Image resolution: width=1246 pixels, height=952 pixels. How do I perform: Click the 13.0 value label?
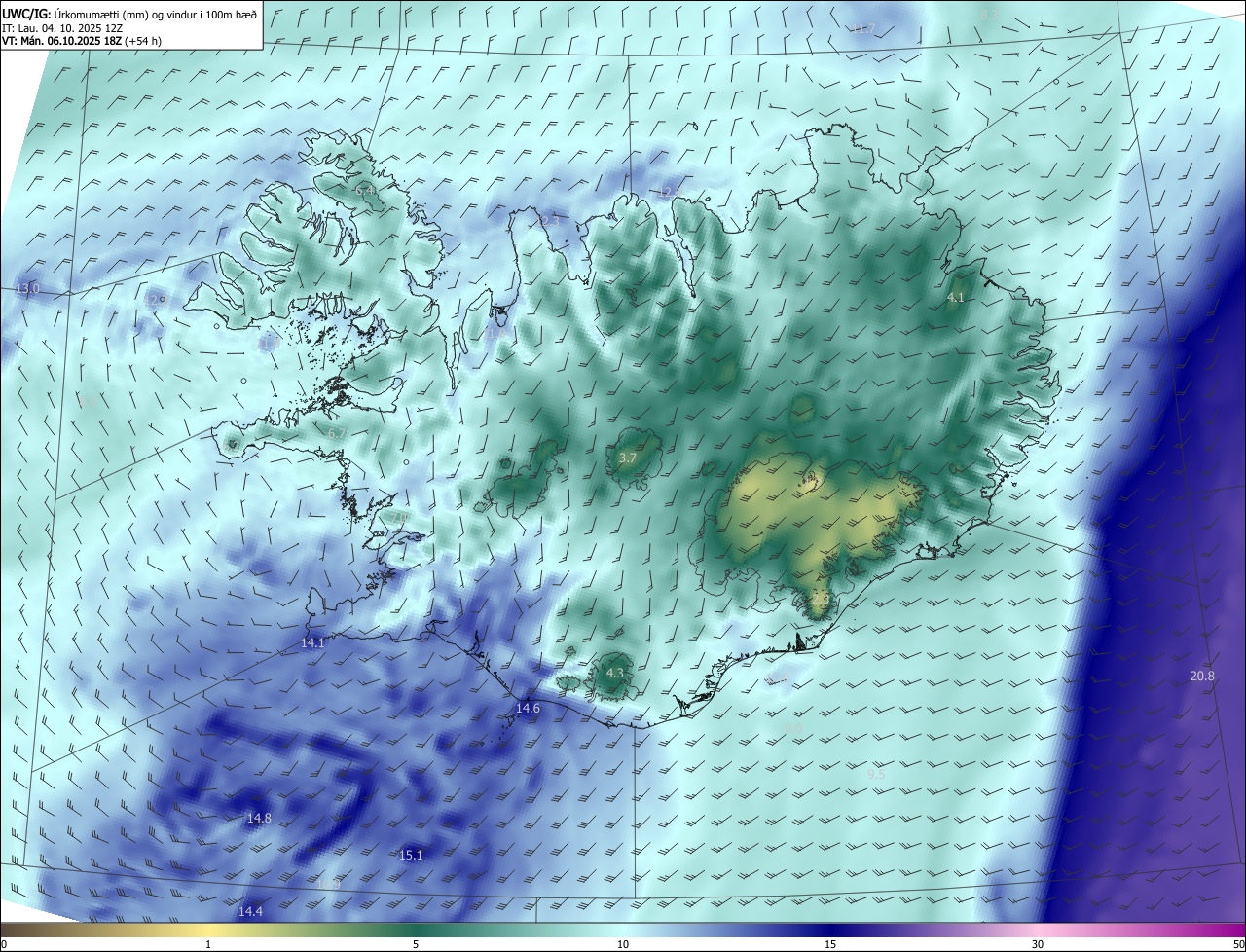tap(27, 289)
